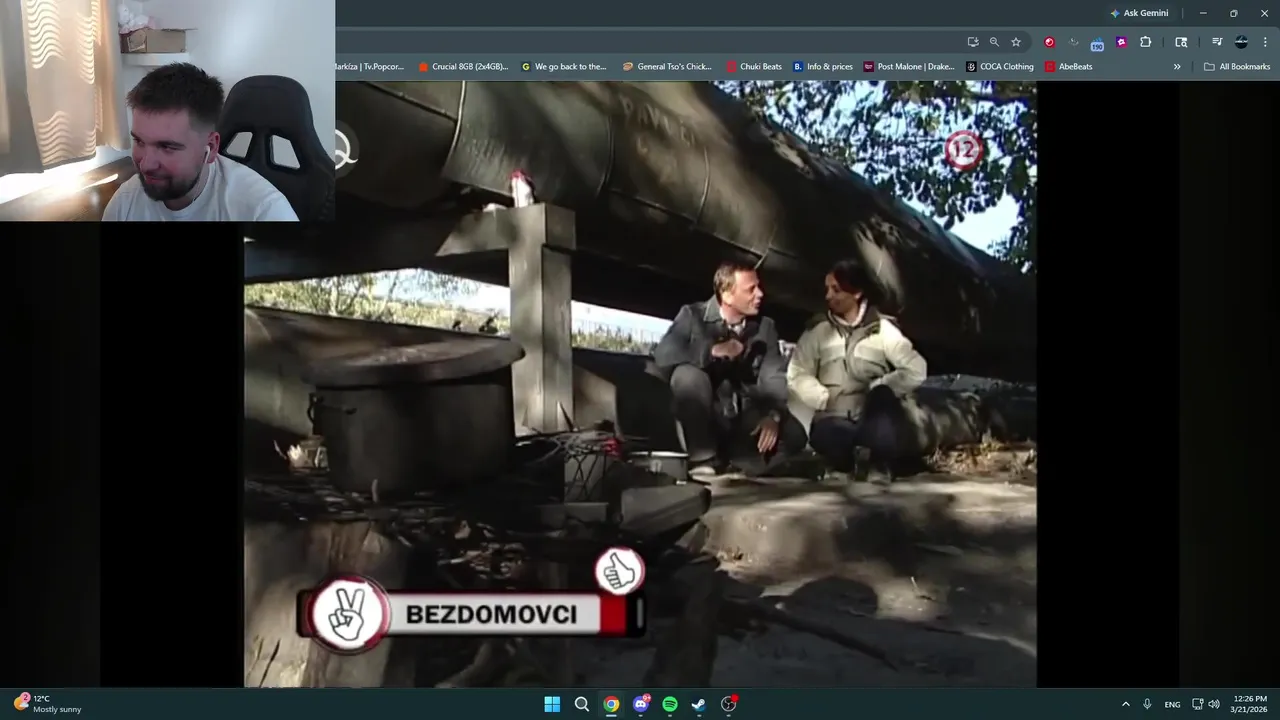The image size is (1280, 720).
Task: Open Steam from the taskbar
Action: point(699,704)
